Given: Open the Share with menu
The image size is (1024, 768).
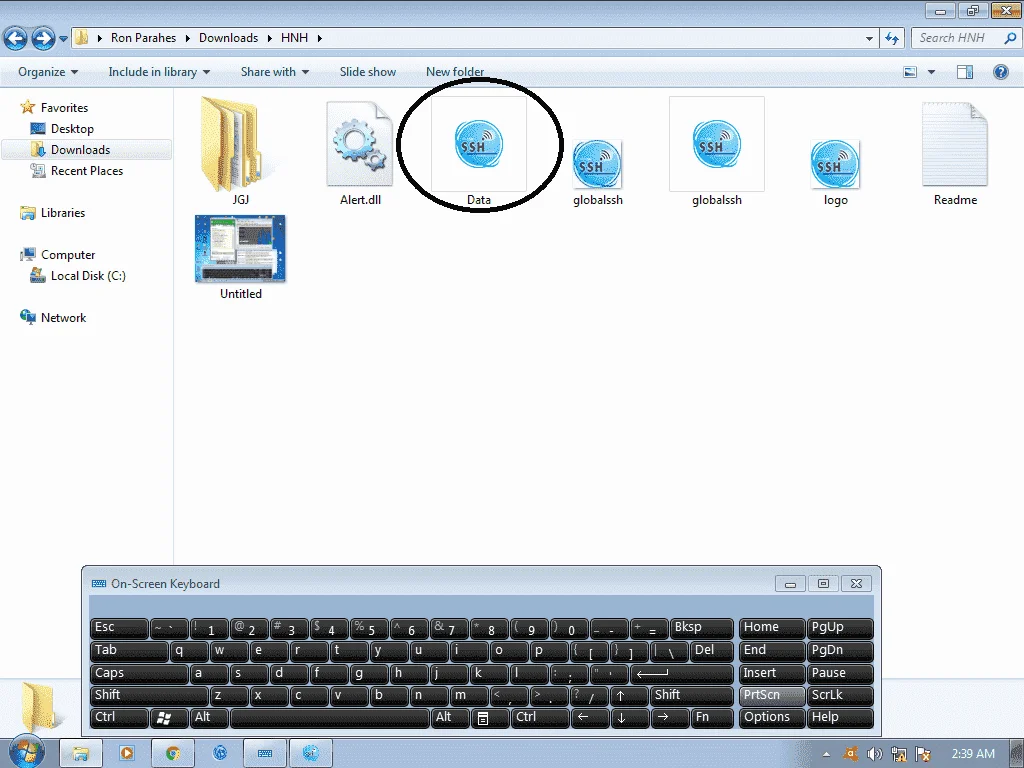Looking at the screenshot, I should click(x=274, y=72).
